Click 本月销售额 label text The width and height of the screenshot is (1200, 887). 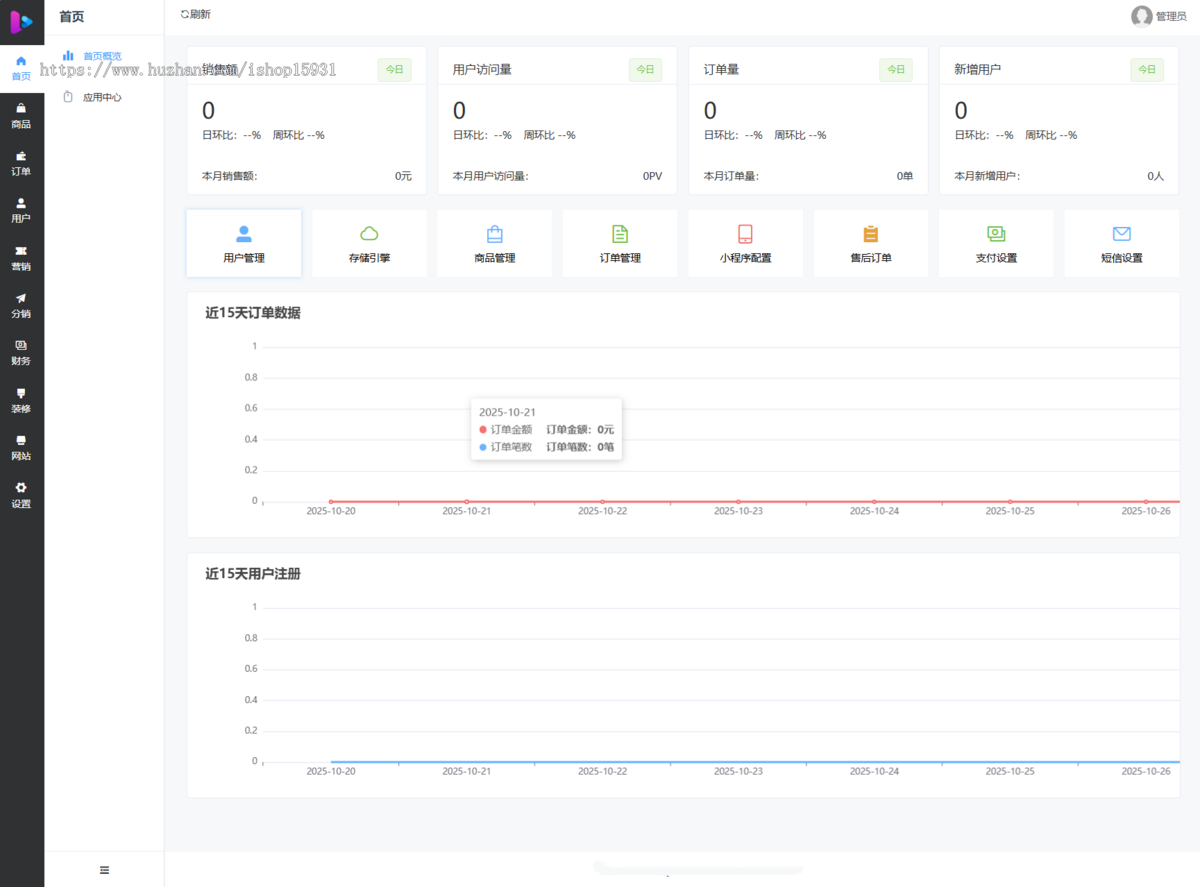pos(229,176)
